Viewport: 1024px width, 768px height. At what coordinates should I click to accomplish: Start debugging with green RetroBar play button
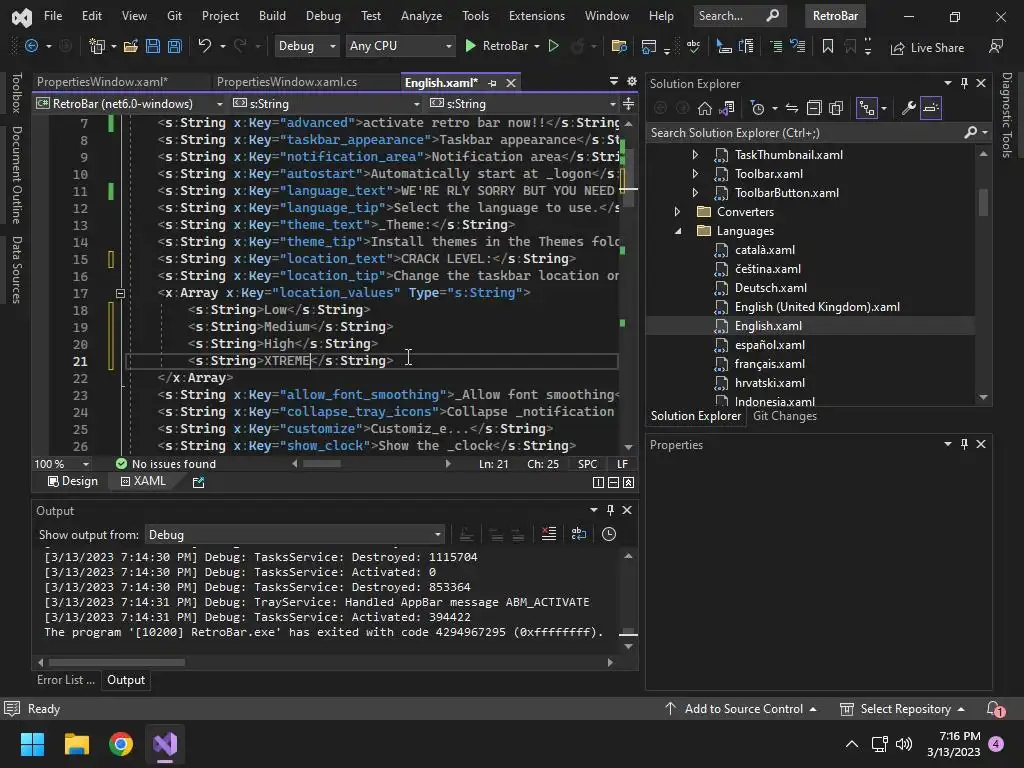pyautogui.click(x=471, y=46)
